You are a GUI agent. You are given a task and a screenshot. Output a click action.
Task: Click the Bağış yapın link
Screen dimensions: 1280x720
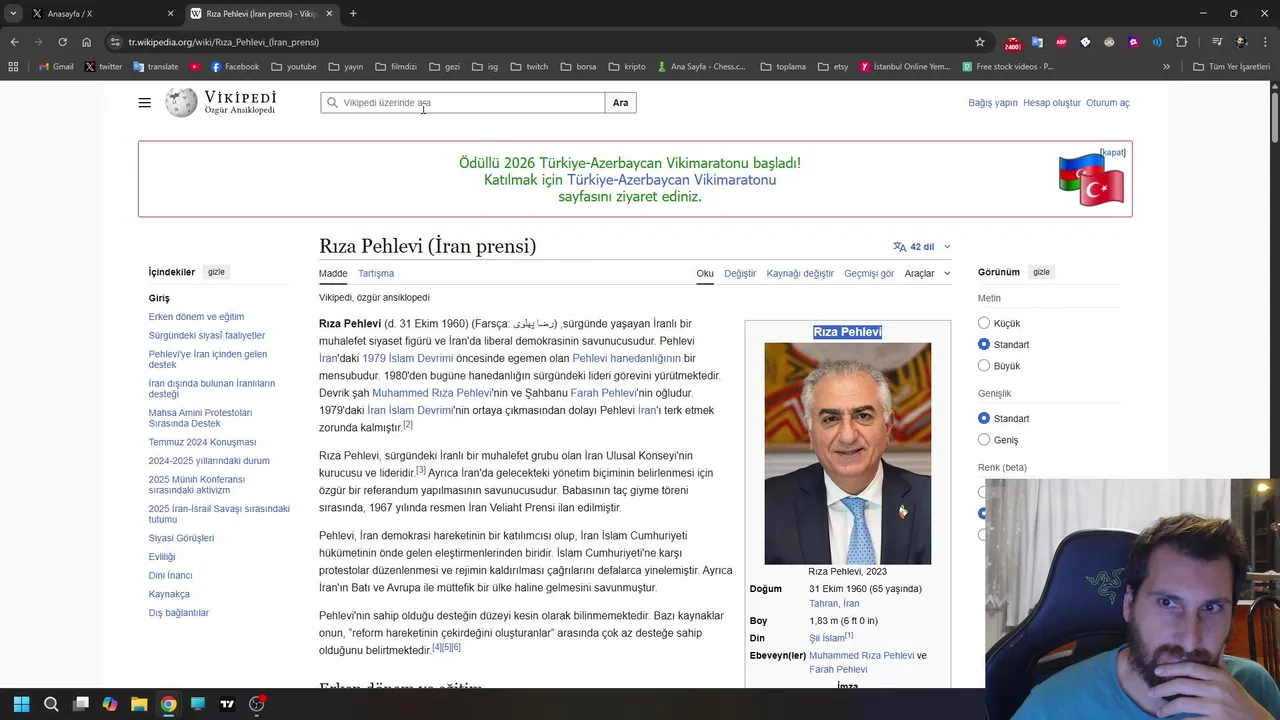click(x=993, y=103)
